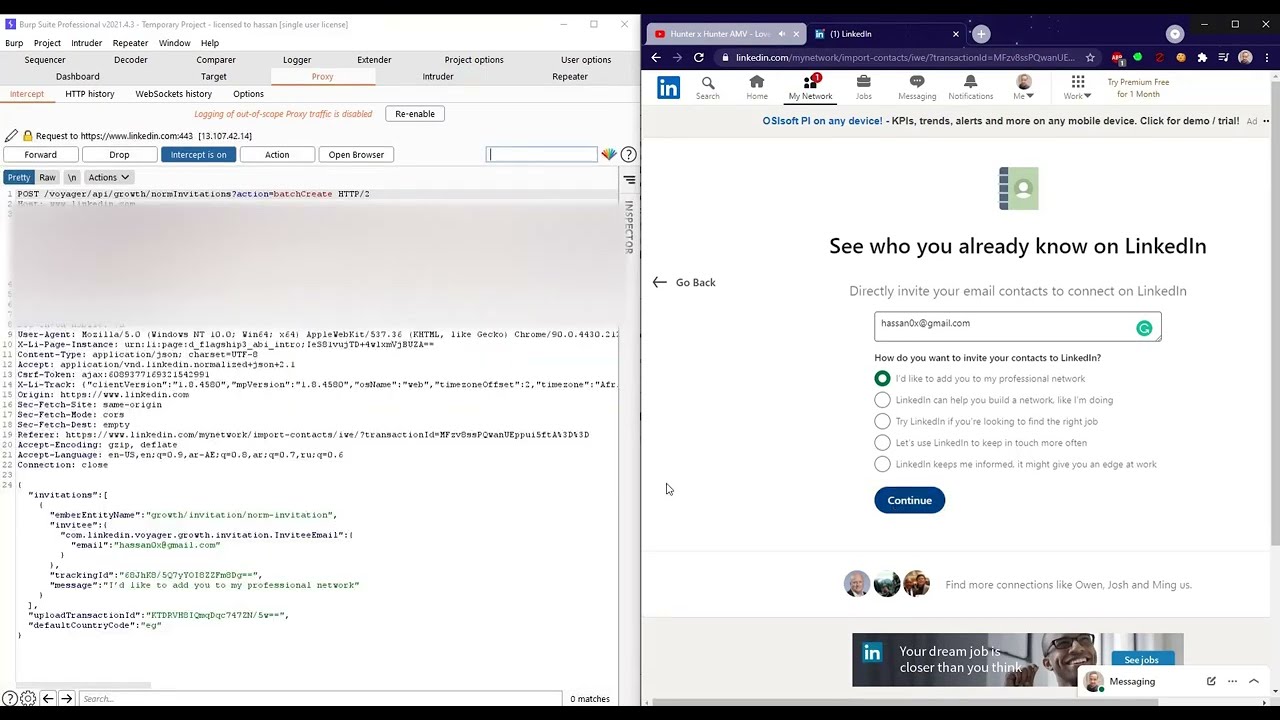Click Chrome back arrow
1280x720 pixels.
[x=656, y=58]
